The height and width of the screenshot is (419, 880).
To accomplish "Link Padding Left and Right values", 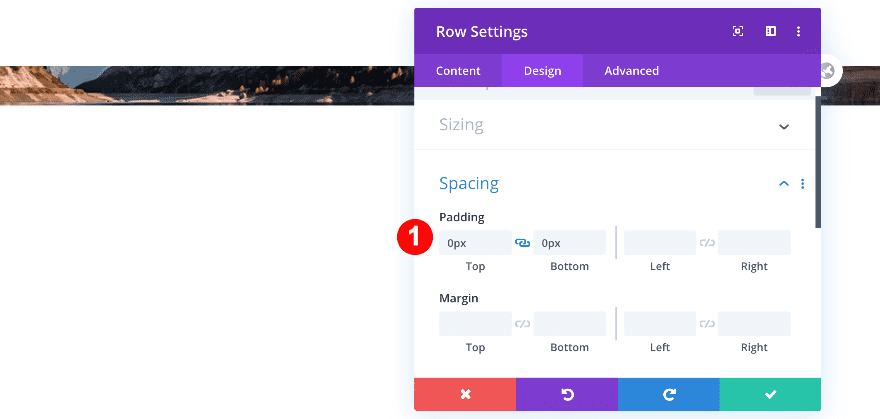I will click(707, 243).
